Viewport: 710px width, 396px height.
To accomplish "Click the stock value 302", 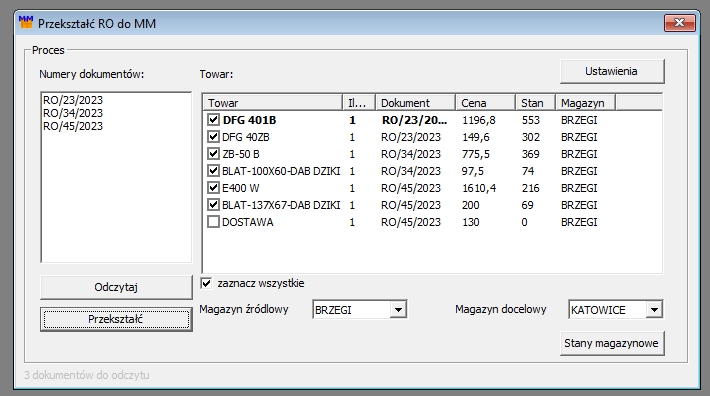I will (x=531, y=137).
